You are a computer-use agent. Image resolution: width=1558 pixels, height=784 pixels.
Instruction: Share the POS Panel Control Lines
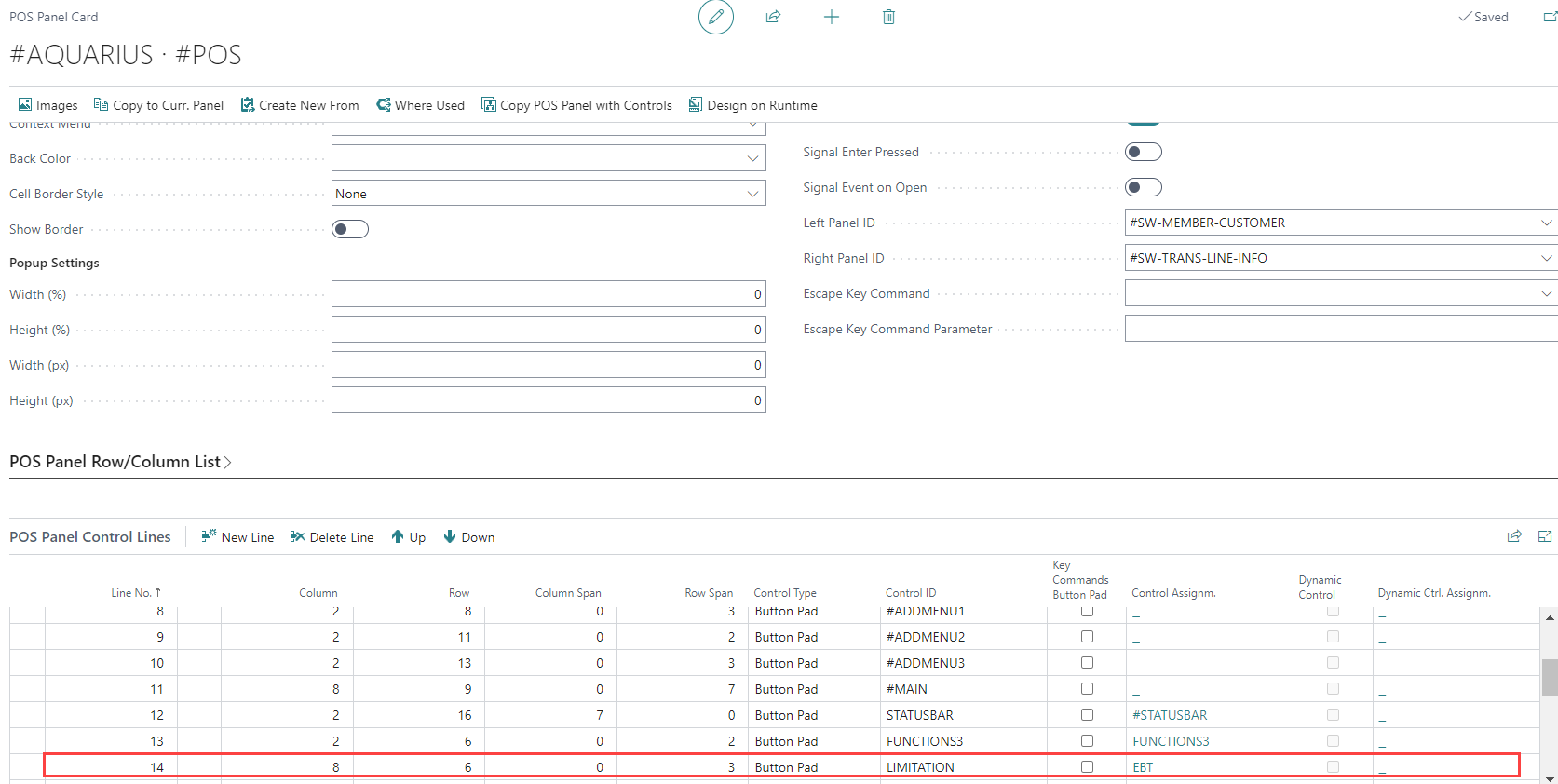tap(1514, 536)
